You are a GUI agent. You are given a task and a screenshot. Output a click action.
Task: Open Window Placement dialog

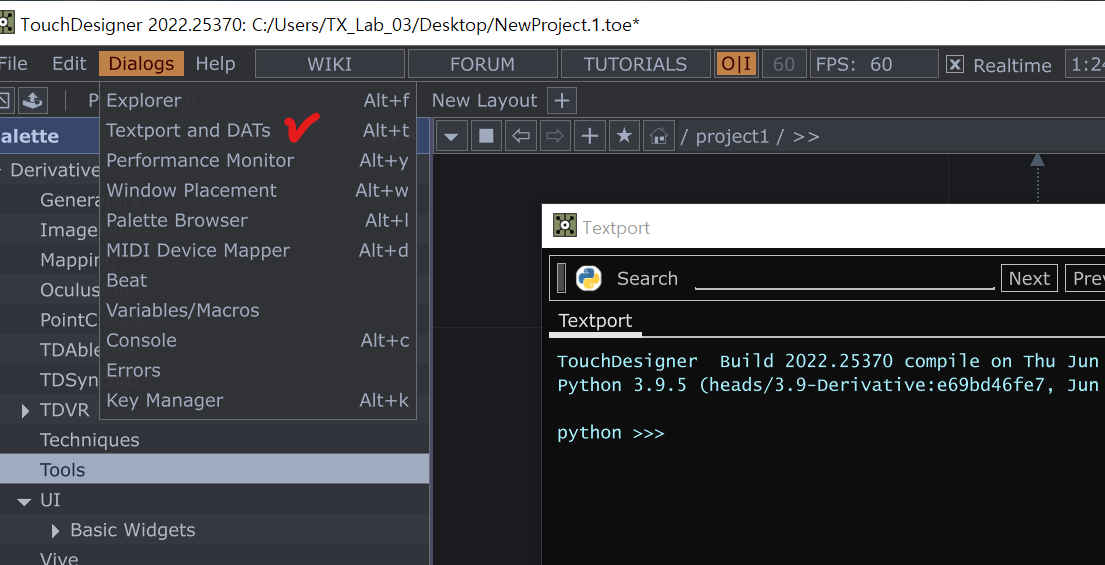coord(258,190)
